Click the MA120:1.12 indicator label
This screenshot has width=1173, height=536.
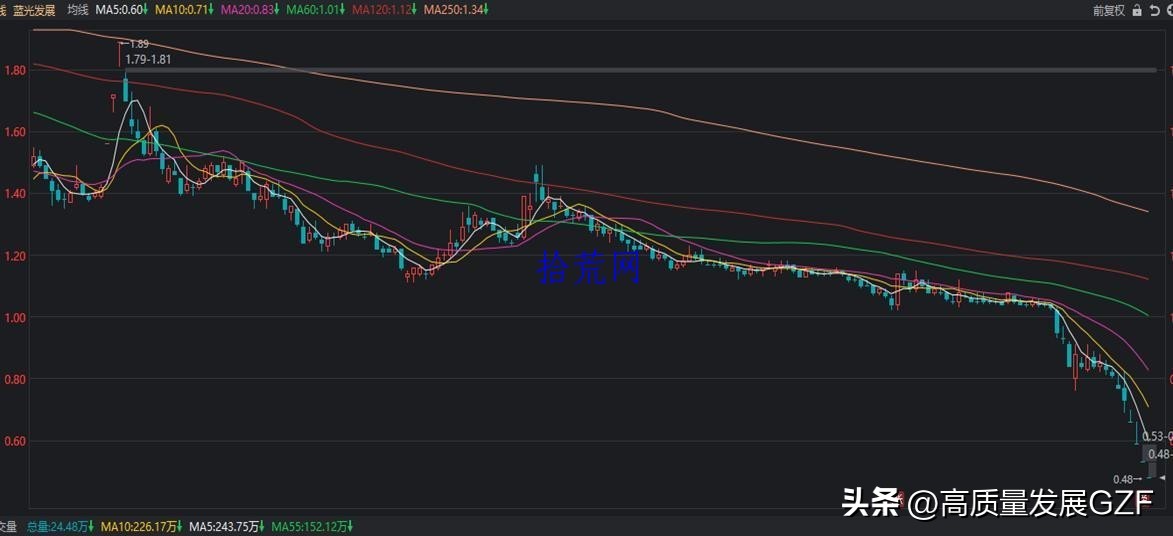(x=383, y=10)
